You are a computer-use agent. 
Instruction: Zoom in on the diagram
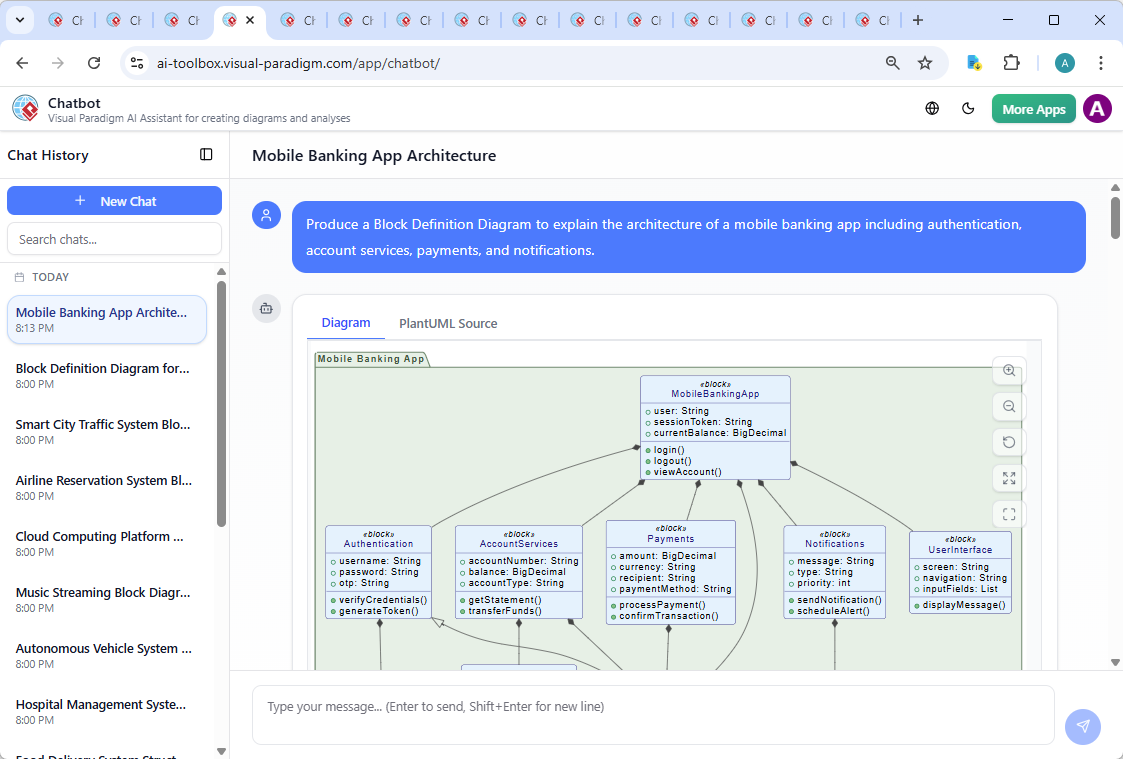pyautogui.click(x=1008, y=371)
